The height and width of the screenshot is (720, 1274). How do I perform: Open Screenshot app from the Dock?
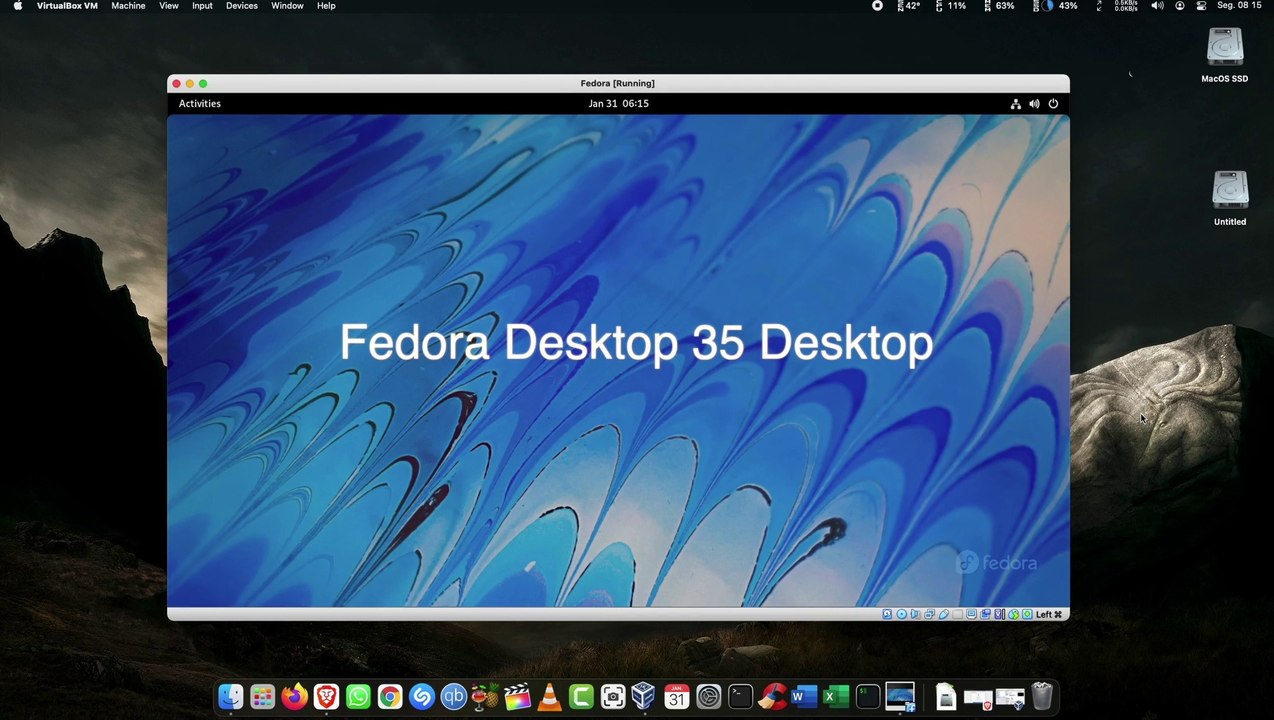coord(613,697)
